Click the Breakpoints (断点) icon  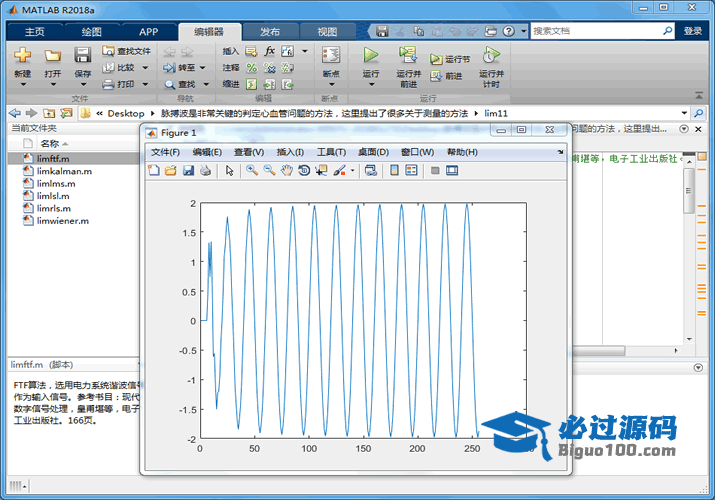coord(331,56)
